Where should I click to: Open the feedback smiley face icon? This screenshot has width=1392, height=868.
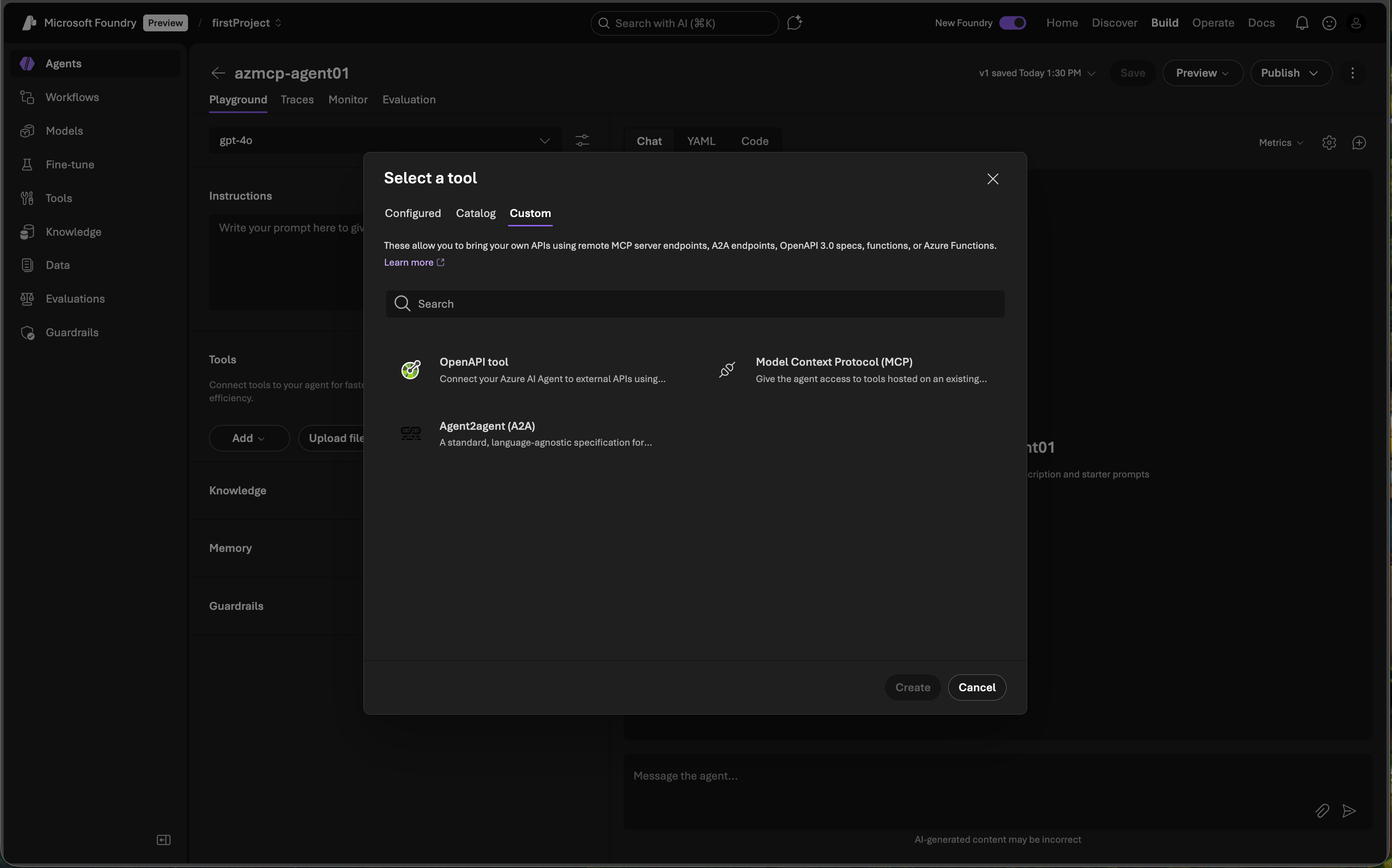pos(1329,22)
